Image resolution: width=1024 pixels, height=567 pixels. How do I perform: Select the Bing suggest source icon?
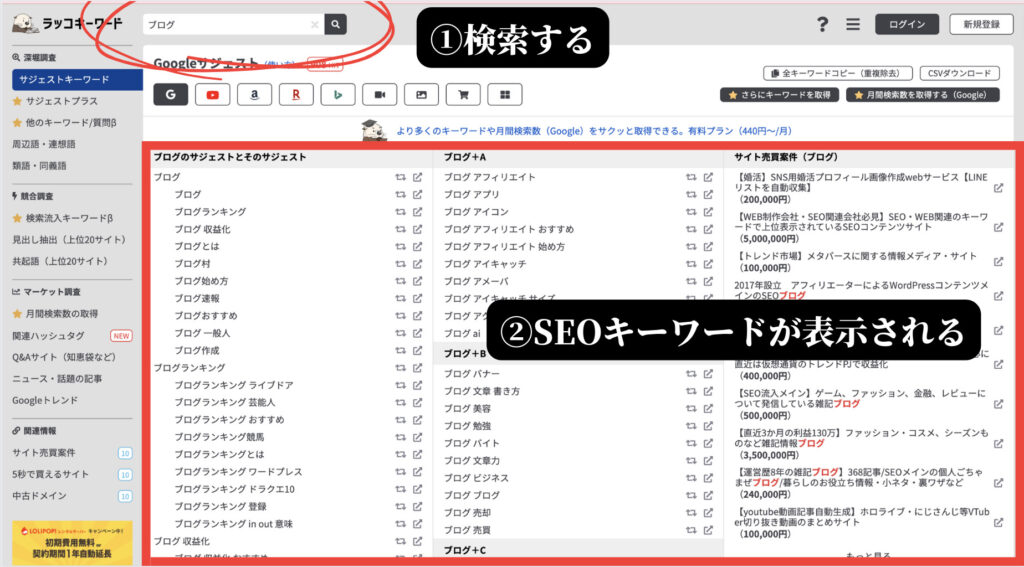tap(338, 95)
